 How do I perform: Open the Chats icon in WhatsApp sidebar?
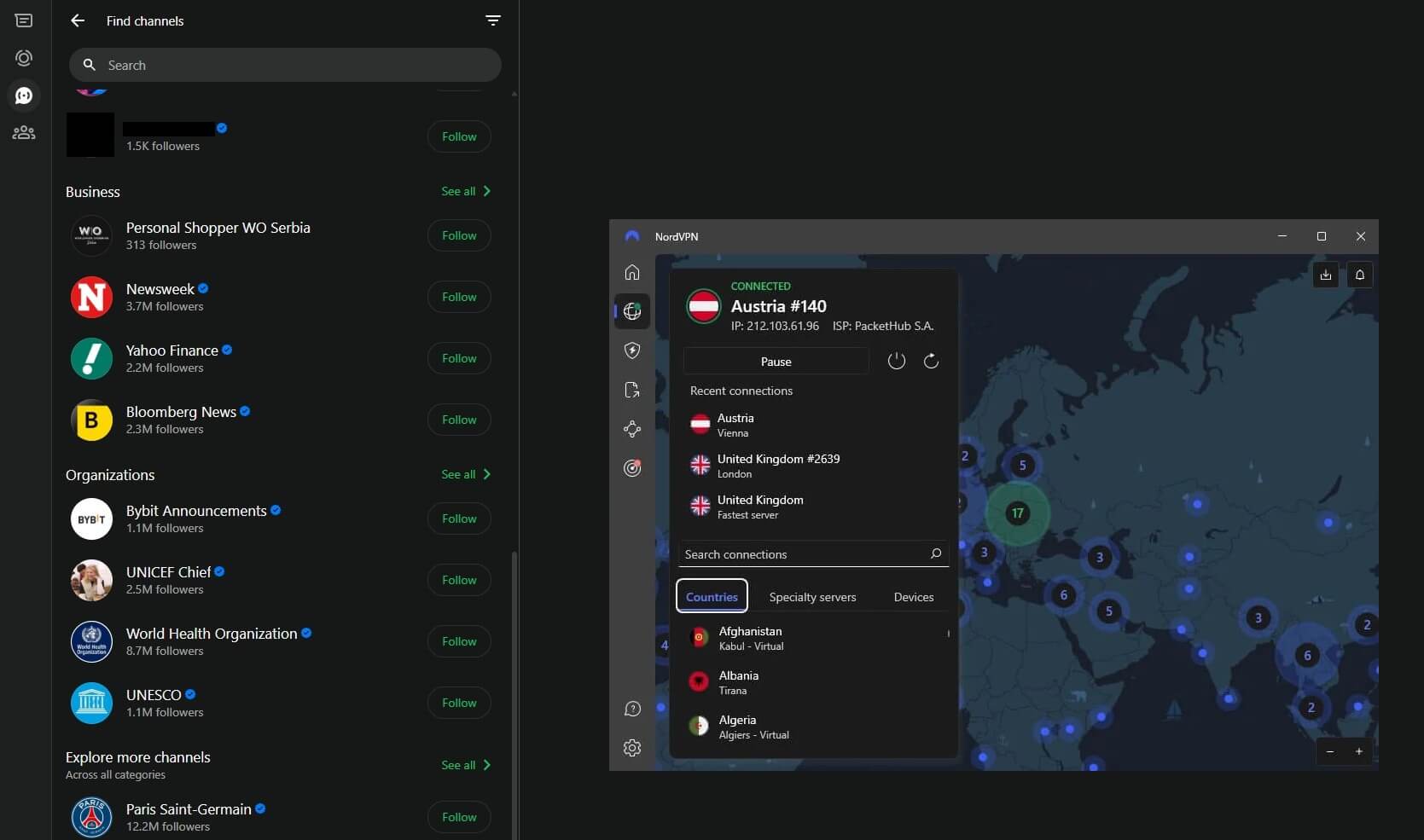pos(24,20)
